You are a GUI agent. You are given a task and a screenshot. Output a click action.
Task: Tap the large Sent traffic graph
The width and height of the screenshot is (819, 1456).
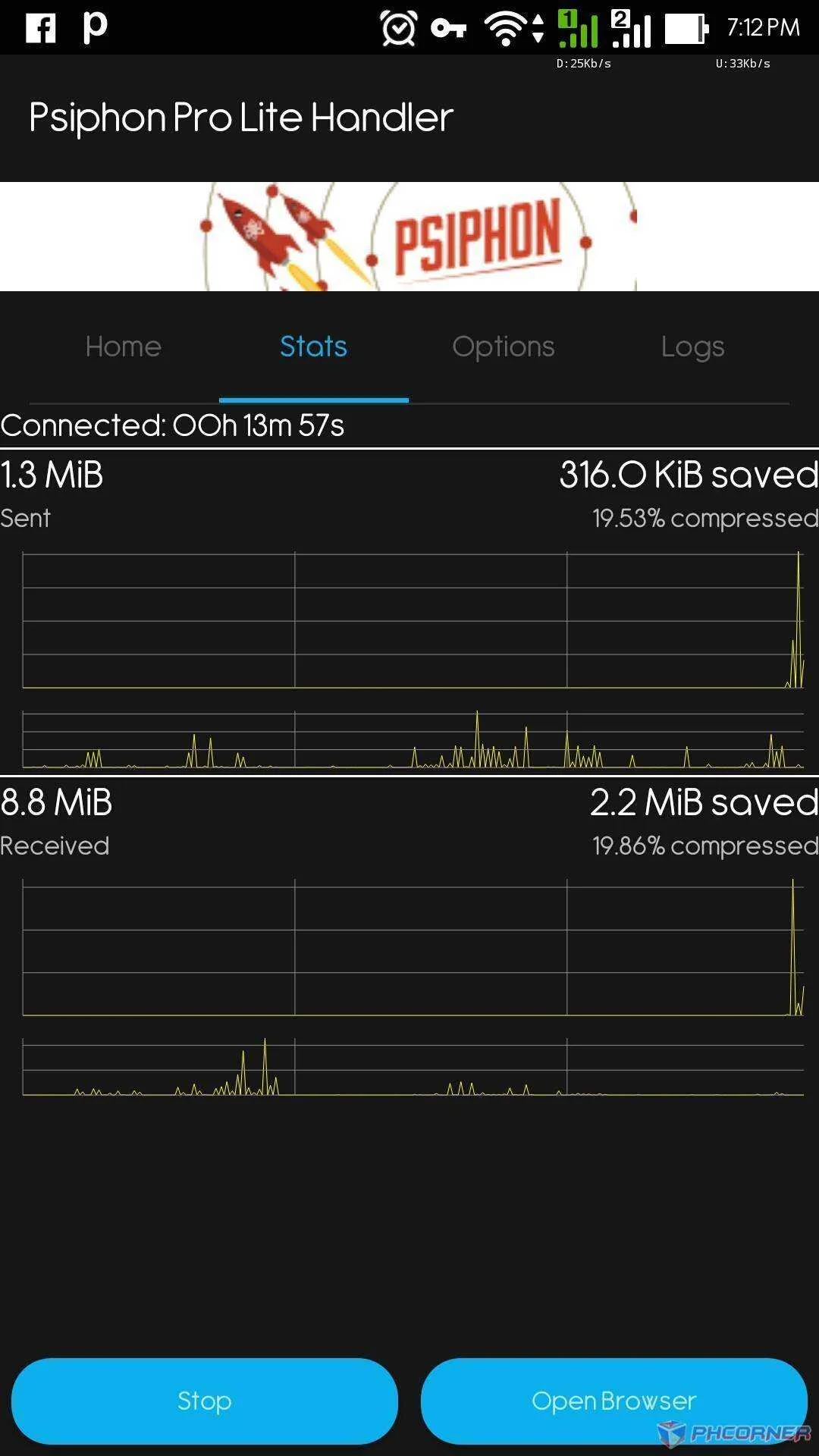pos(413,620)
